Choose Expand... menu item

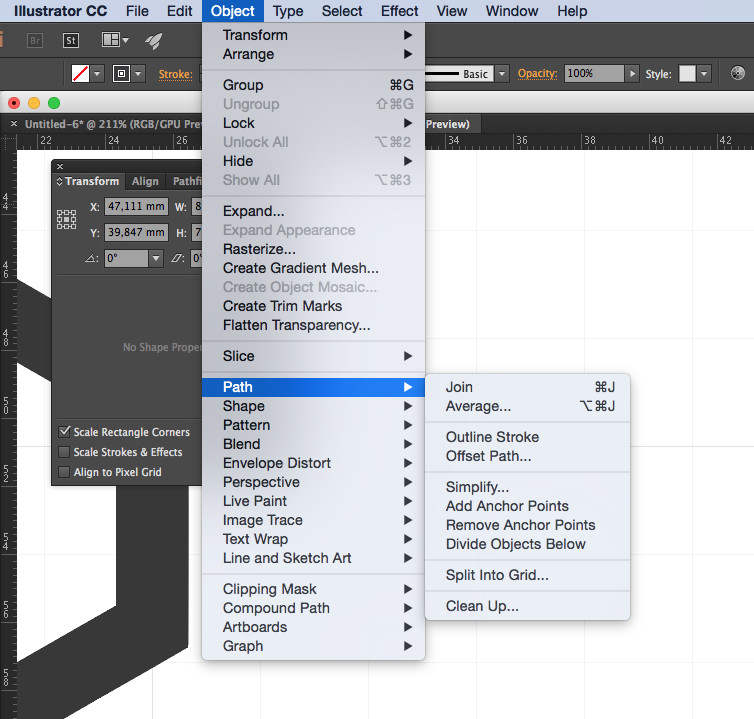tap(314, 211)
